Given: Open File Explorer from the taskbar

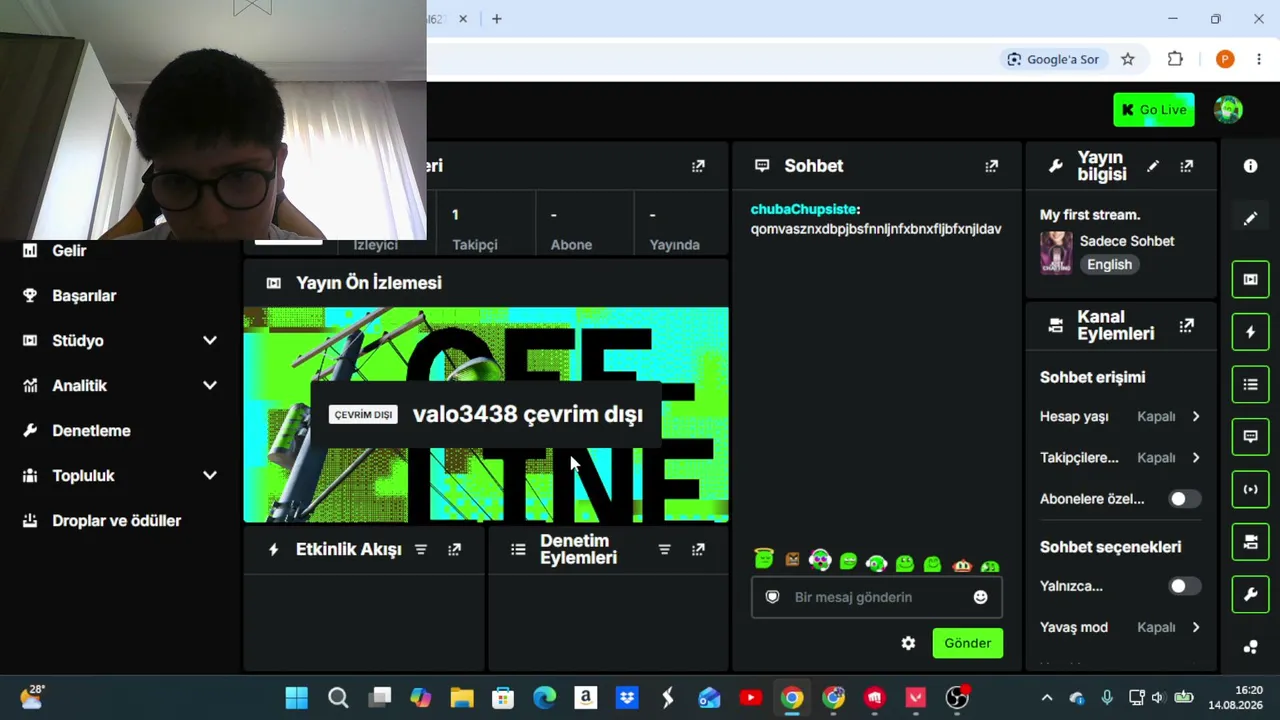Looking at the screenshot, I should pos(461,697).
